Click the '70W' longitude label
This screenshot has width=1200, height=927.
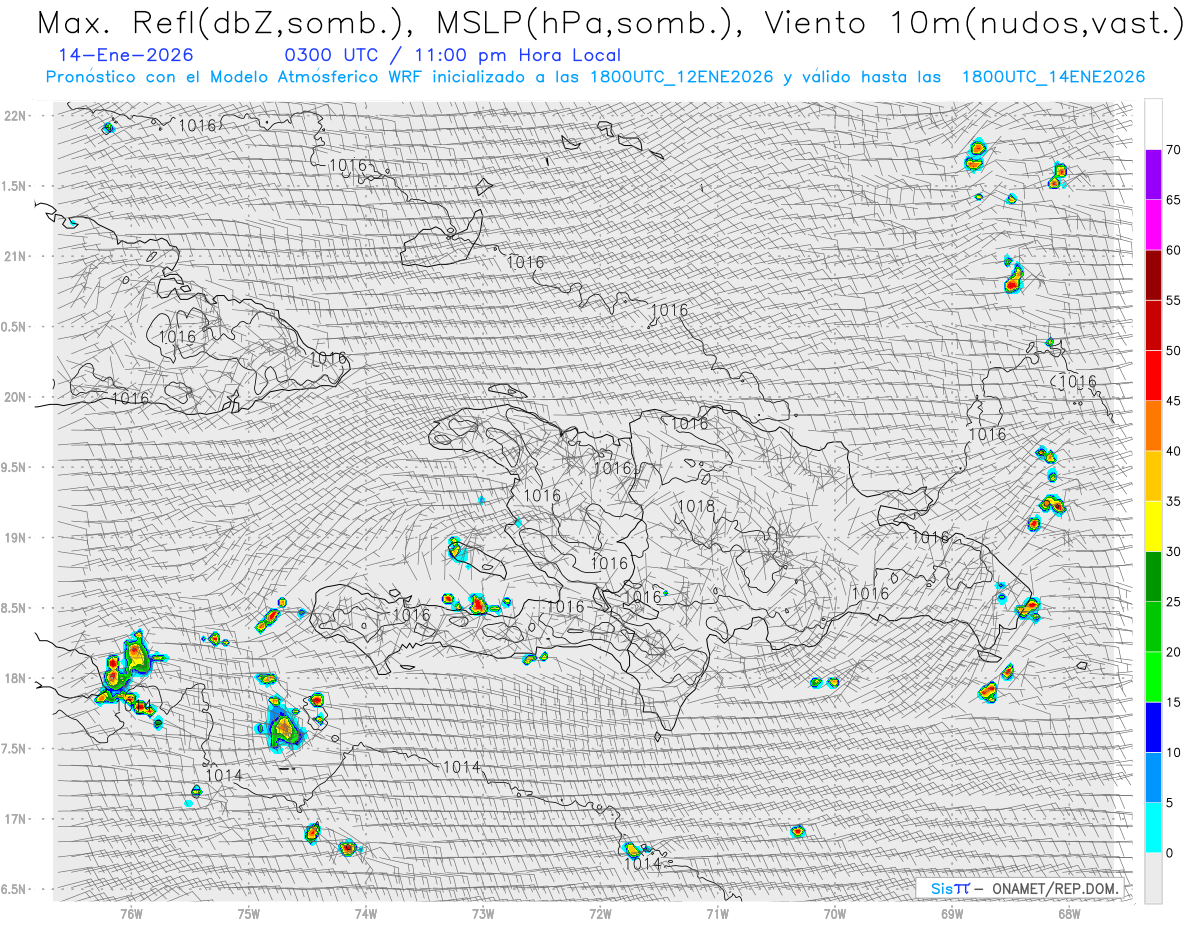pyautogui.click(x=834, y=913)
